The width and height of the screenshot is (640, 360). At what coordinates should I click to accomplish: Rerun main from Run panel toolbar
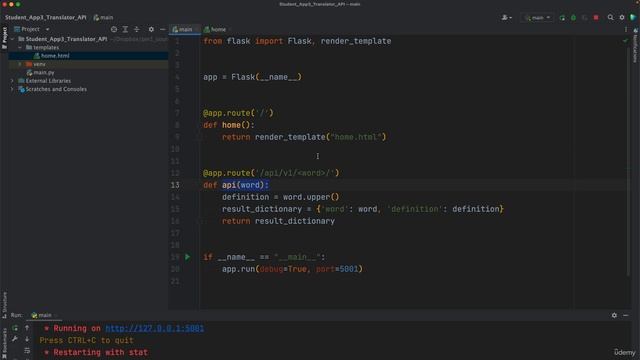click(x=15, y=328)
